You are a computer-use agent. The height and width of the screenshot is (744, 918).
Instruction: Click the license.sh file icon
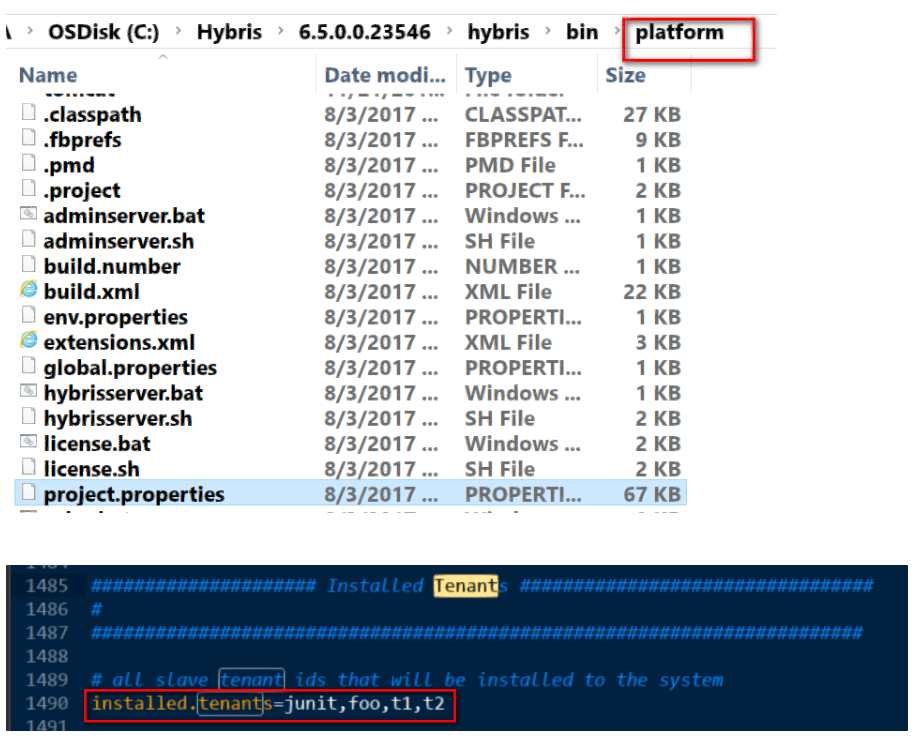tap(28, 467)
